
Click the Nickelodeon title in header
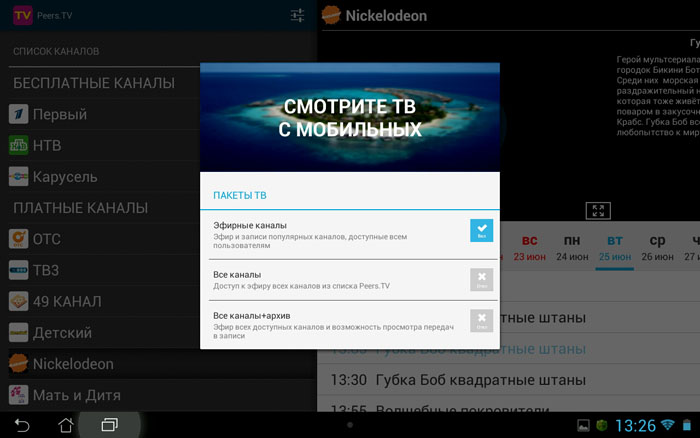pyautogui.click(x=386, y=16)
